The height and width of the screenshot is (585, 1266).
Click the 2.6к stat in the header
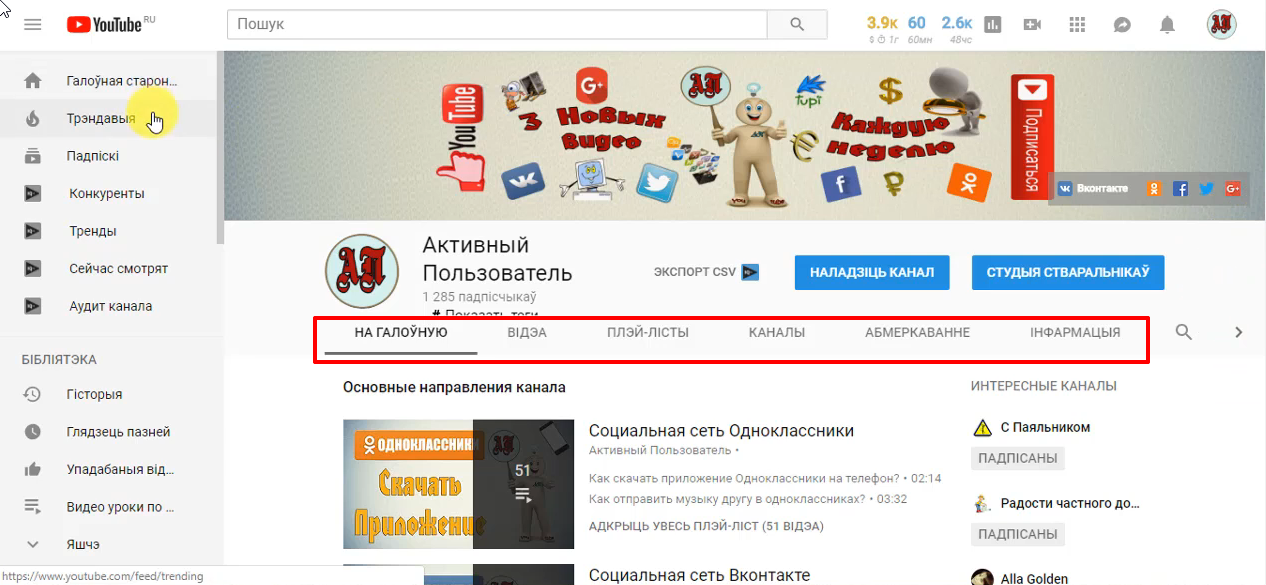[x=957, y=22]
